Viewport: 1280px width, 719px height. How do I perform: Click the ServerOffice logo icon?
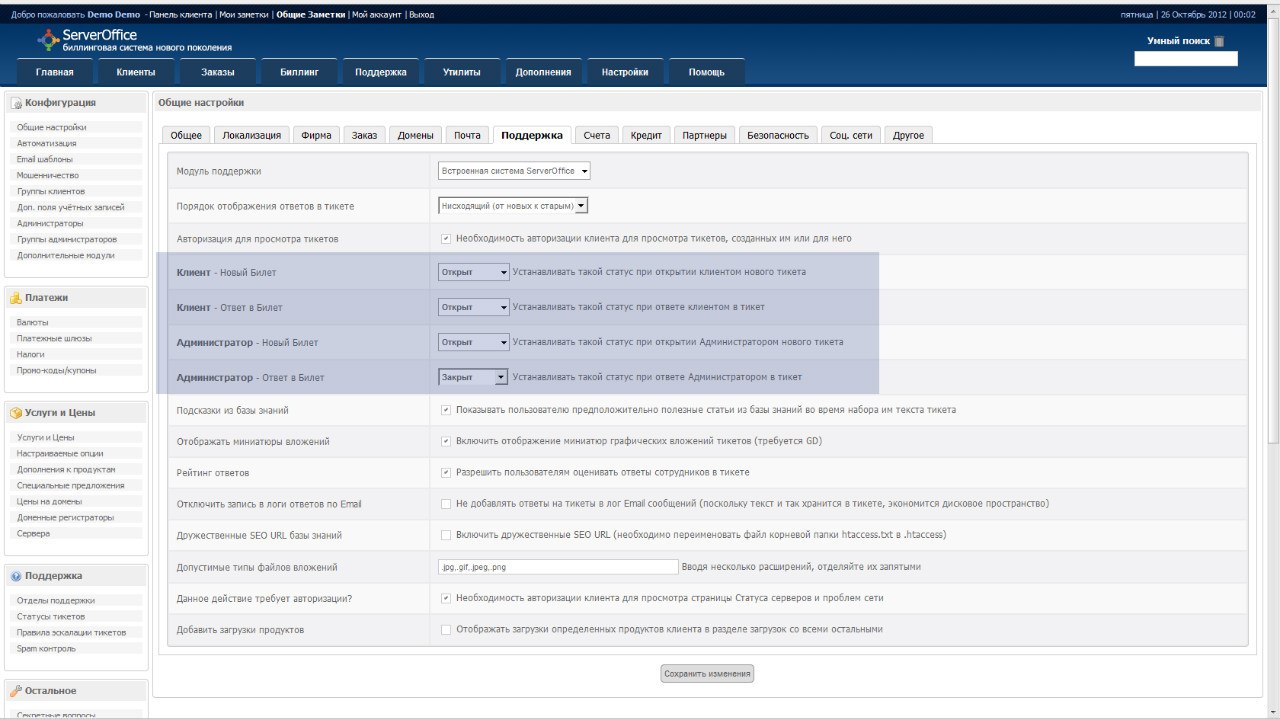(x=48, y=39)
